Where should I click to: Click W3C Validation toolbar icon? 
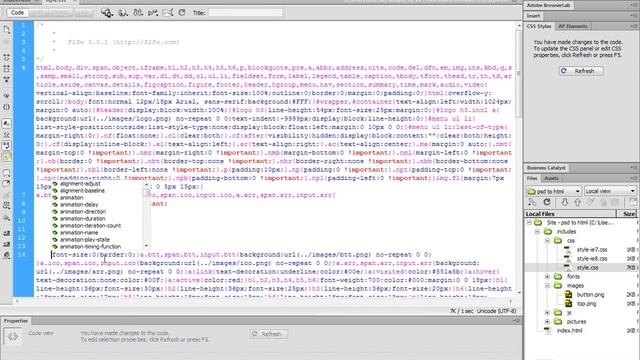153,13
